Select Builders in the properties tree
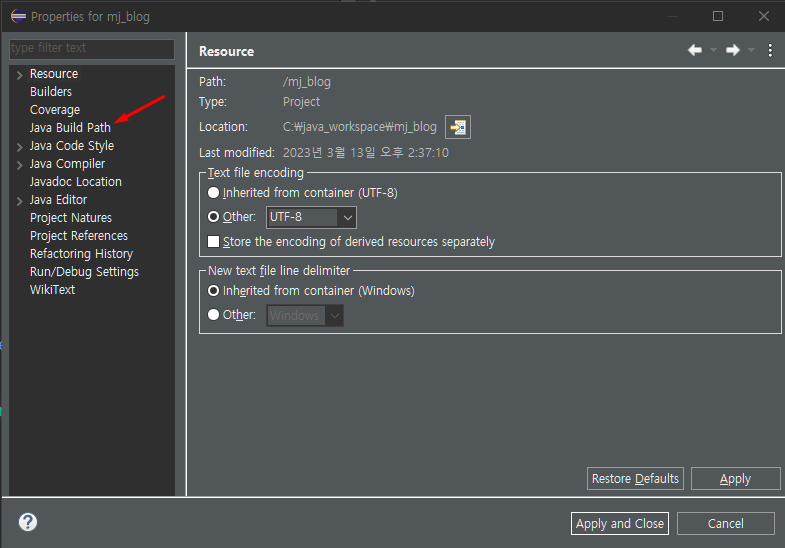The height and width of the screenshot is (548, 785). (x=51, y=92)
